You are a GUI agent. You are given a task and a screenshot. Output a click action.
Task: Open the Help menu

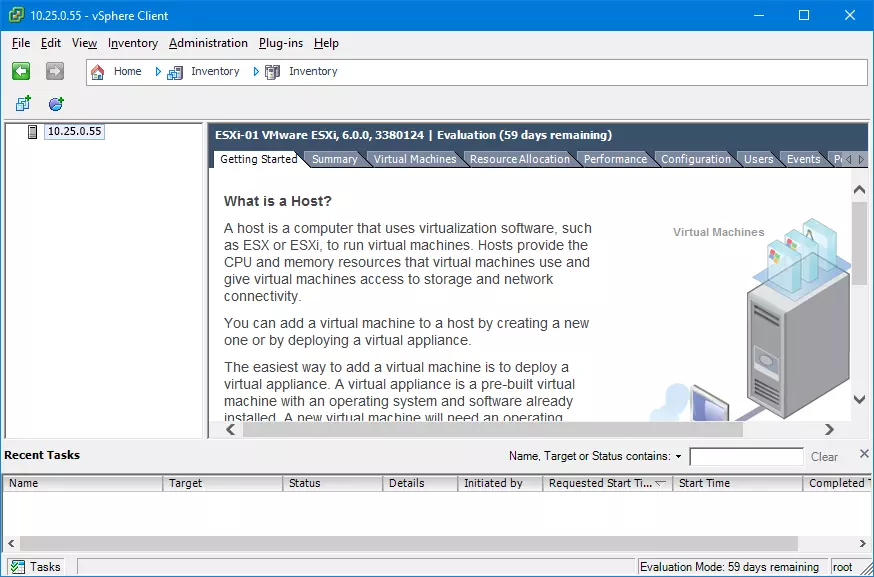coord(326,43)
